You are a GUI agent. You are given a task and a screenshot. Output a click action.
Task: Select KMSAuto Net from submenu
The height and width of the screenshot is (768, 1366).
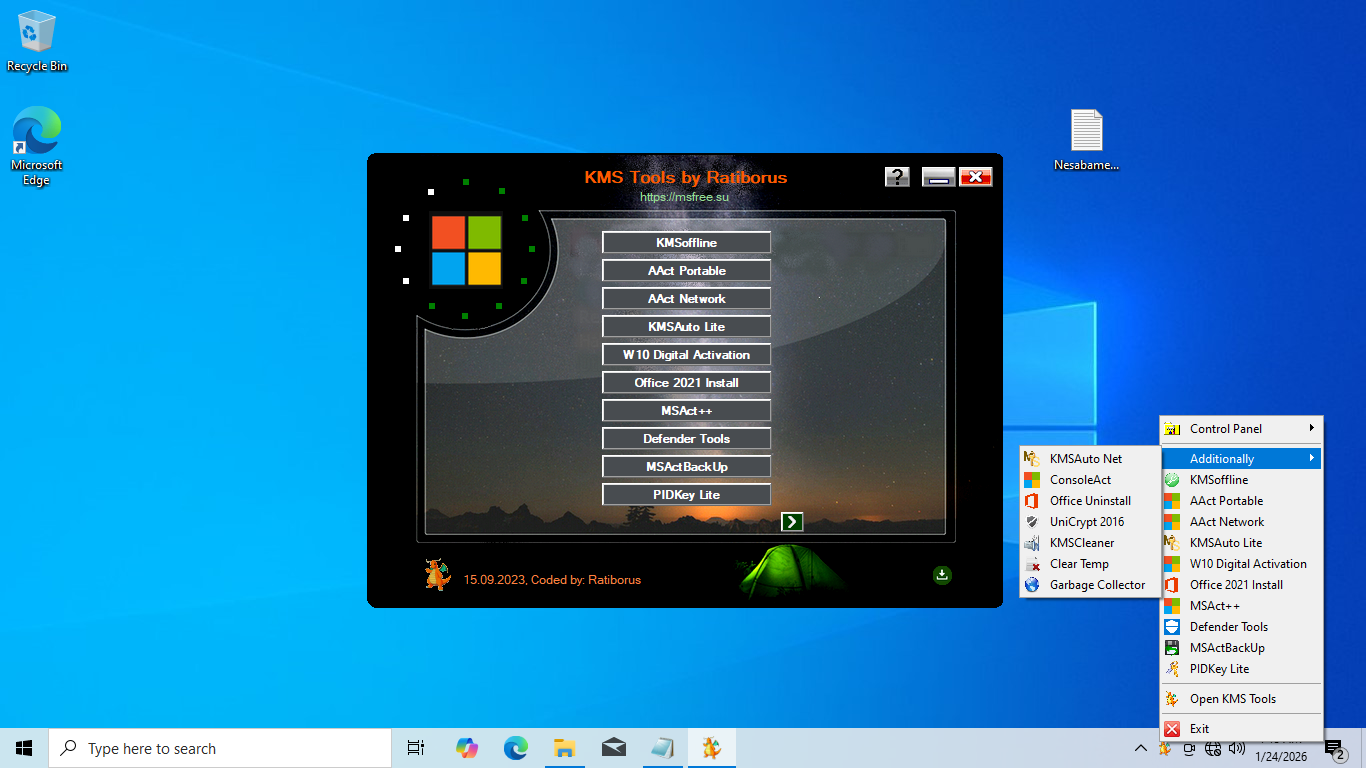1085,458
